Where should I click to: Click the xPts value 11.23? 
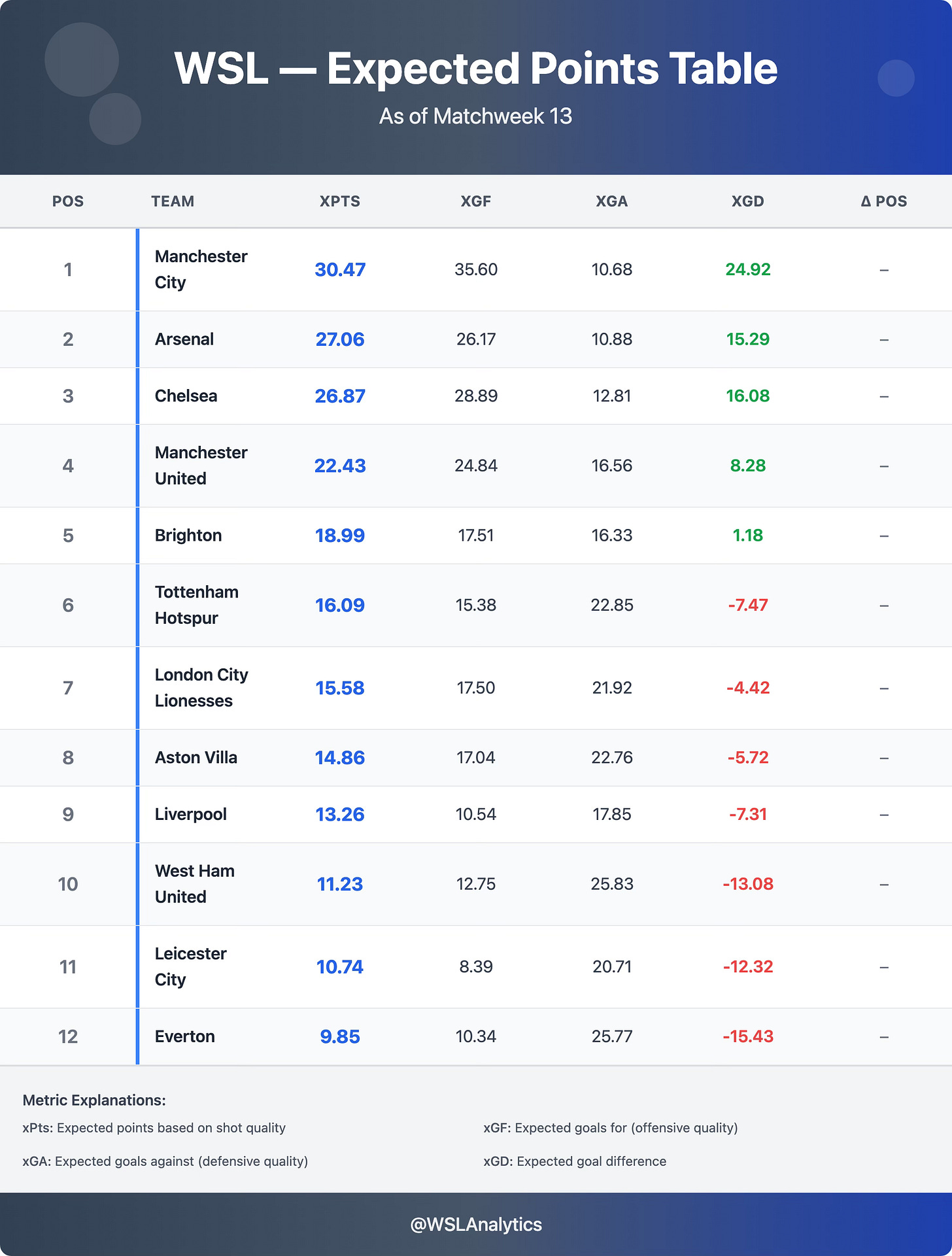pos(340,884)
